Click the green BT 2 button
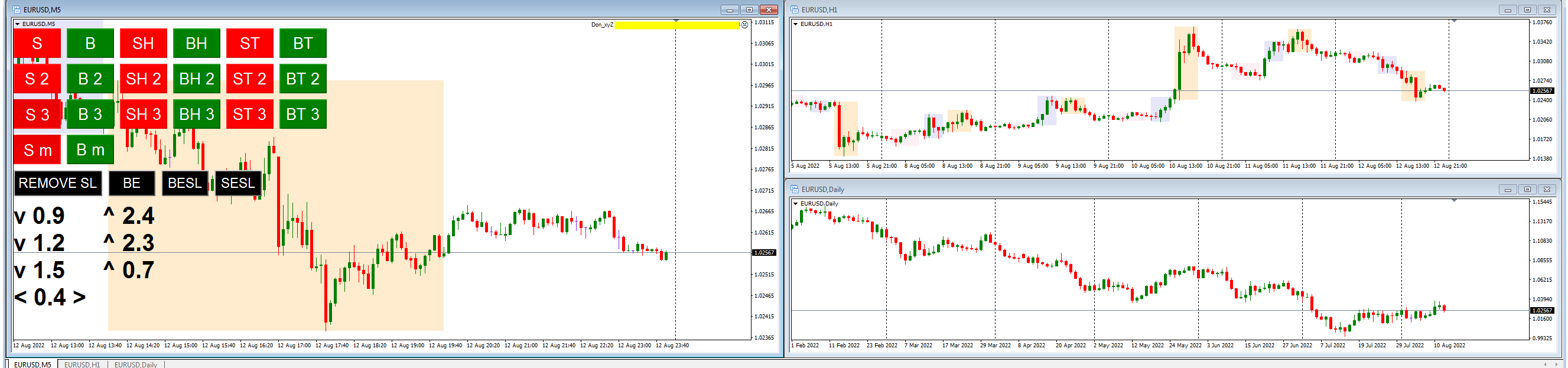This screenshot has width=1568, height=368. (x=303, y=79)
